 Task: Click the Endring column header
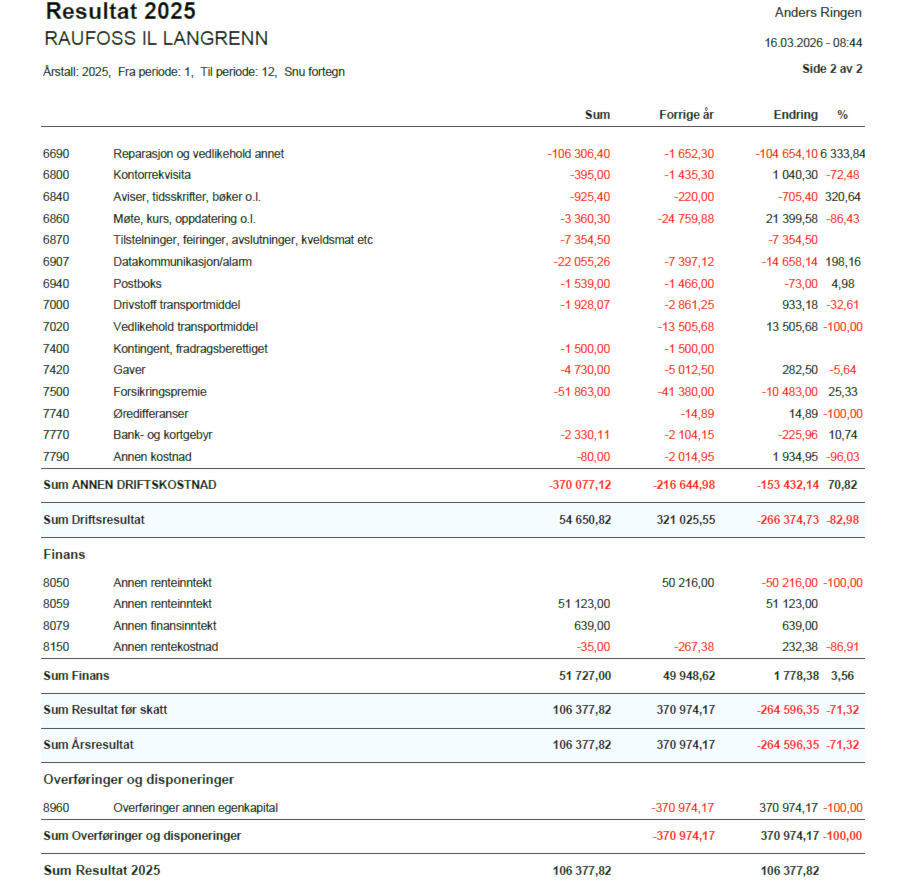pyautogui.click(x=795, y=115)
